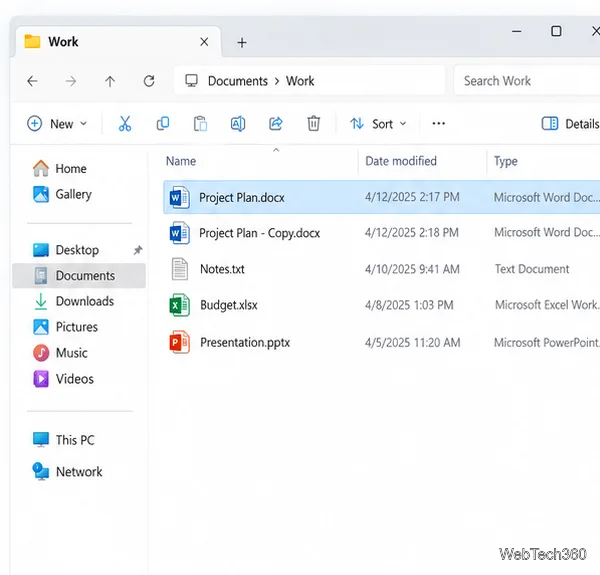Viewport: 600px width, 575px height.
Task: Go back with the left arrow
Action: (33, 81)
